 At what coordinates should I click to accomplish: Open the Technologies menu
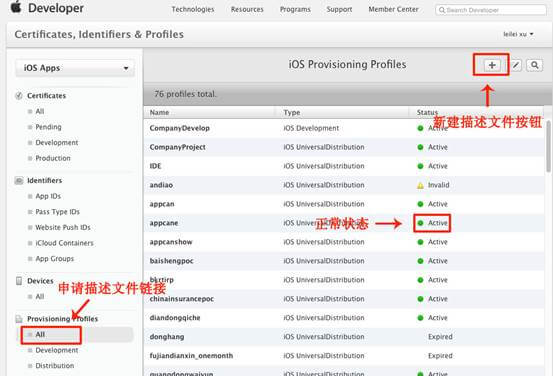click(x=193, y=10)
